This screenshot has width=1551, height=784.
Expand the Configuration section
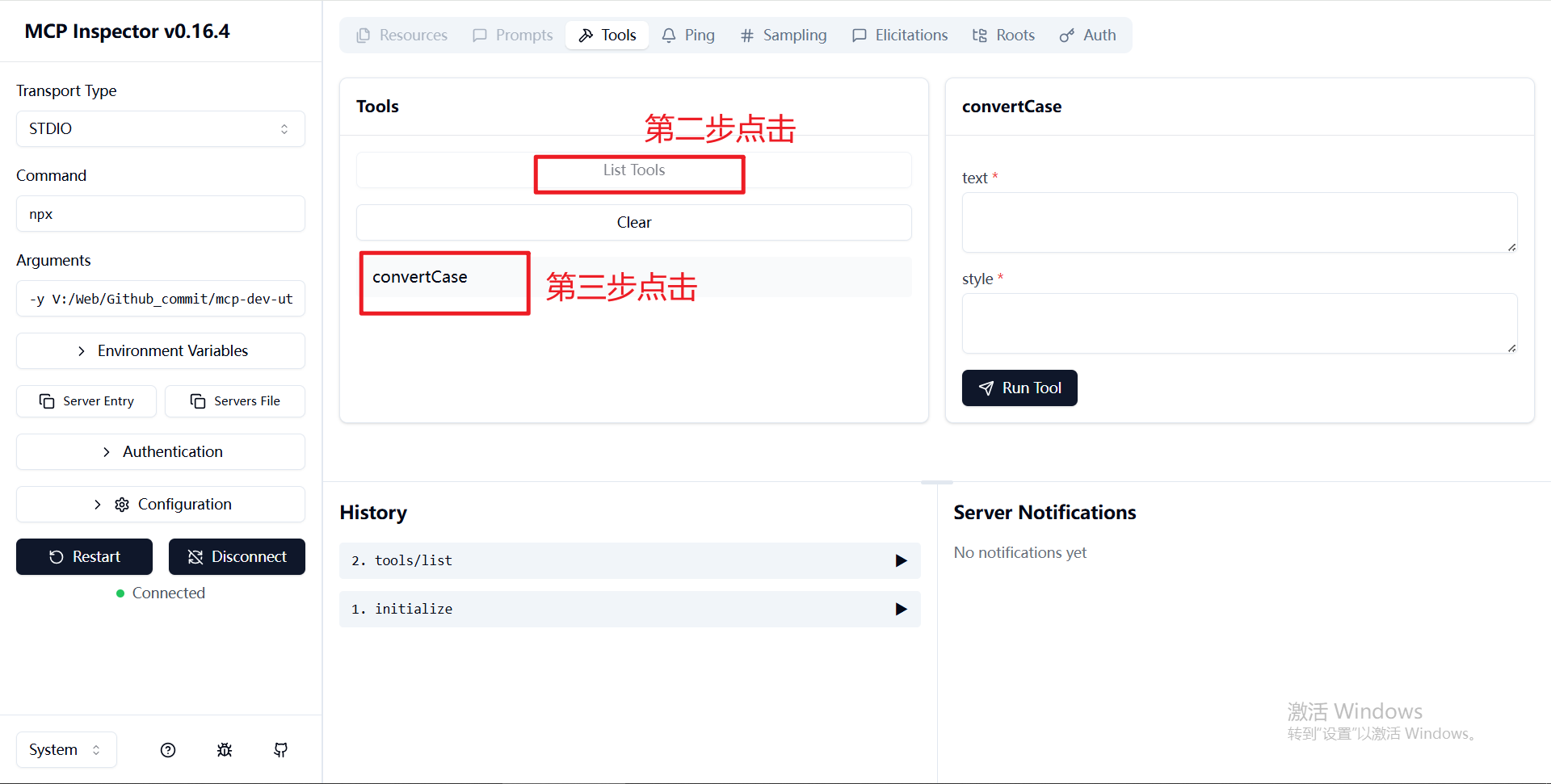point(161,504)
